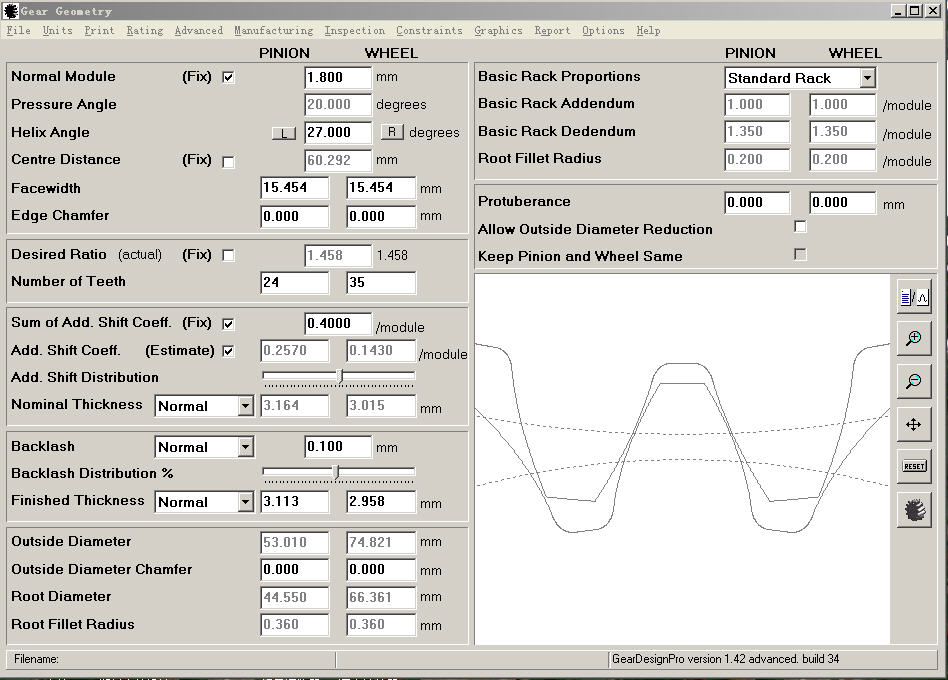The image size is (948, 680).
Task: Click Sum of Add. Shift Coeff. field
Action: coord(337,323)
